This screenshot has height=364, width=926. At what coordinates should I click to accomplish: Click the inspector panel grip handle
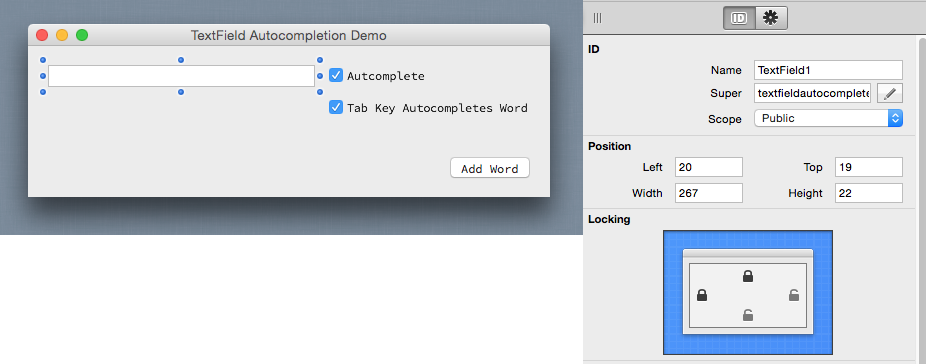(598, 18)
